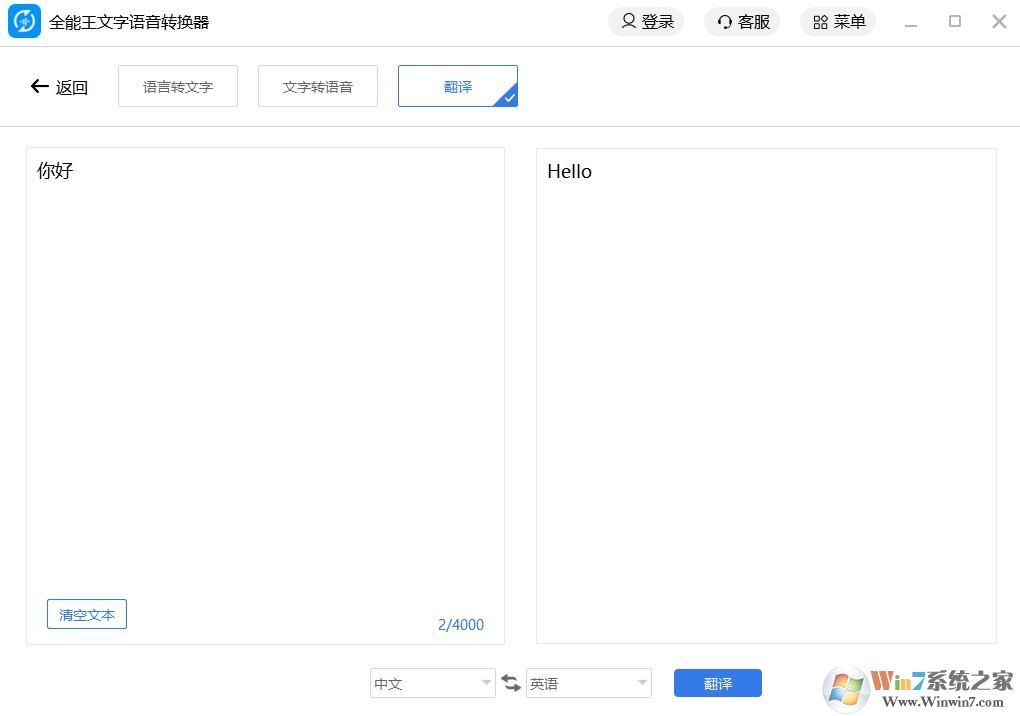Swap translation languages with the exchange arrows icon
Viewport: 1020px width, 716px height.
coord(511,682)
